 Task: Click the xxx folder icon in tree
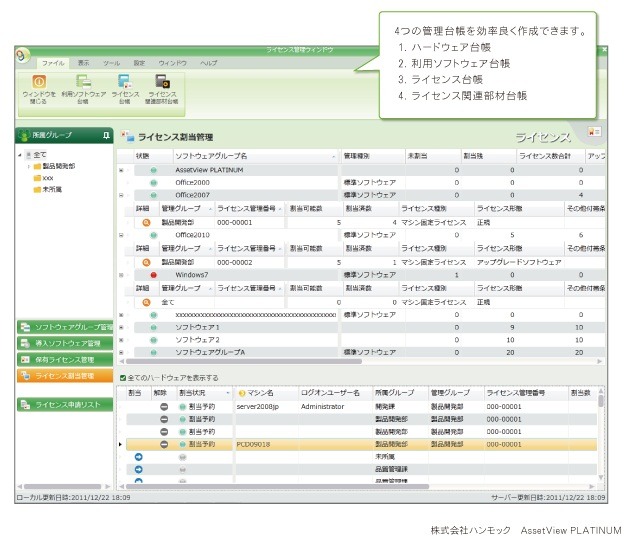pyautogui.click(x=37, y=178)
